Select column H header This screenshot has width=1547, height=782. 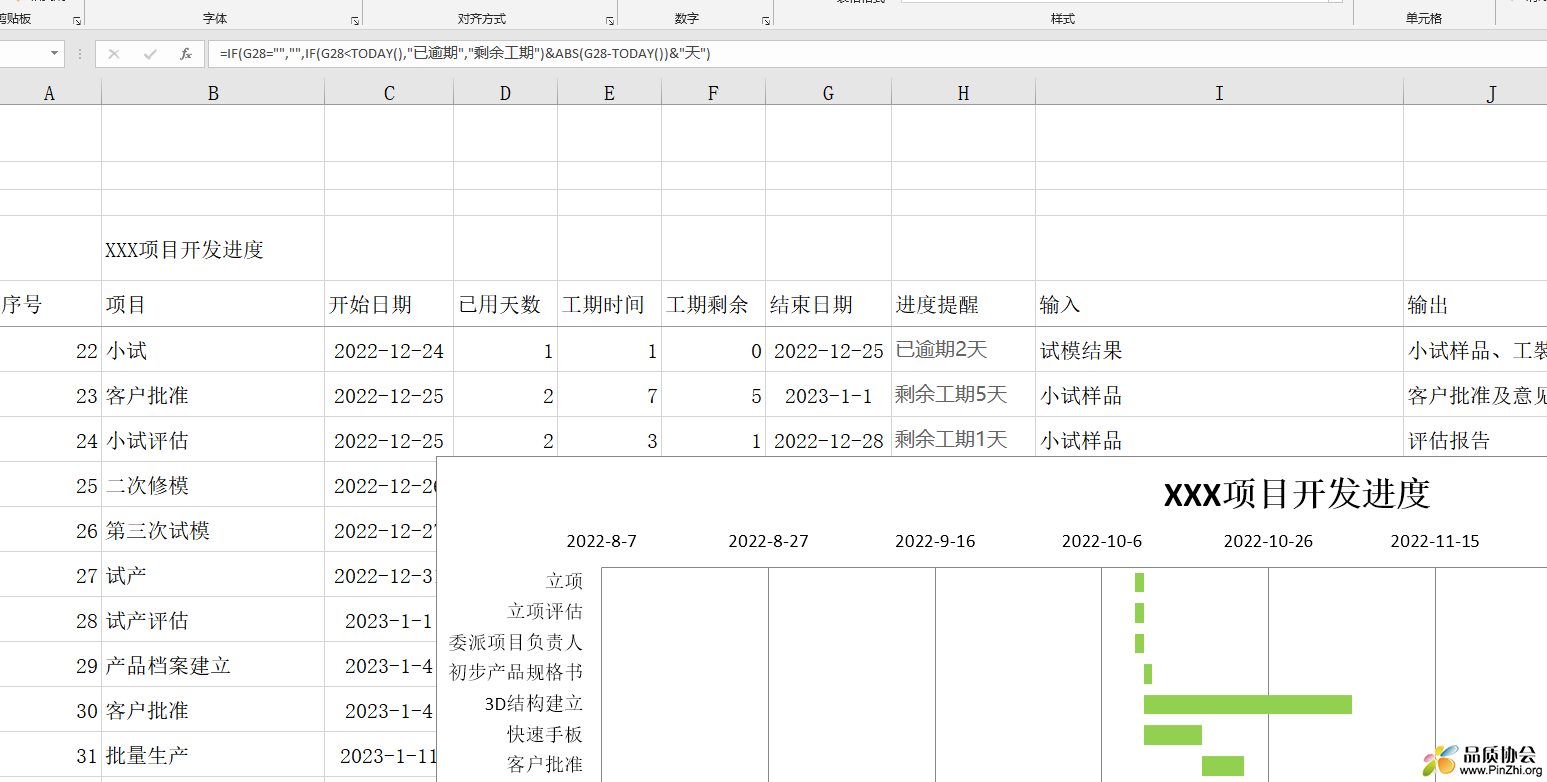click(963, 93)
